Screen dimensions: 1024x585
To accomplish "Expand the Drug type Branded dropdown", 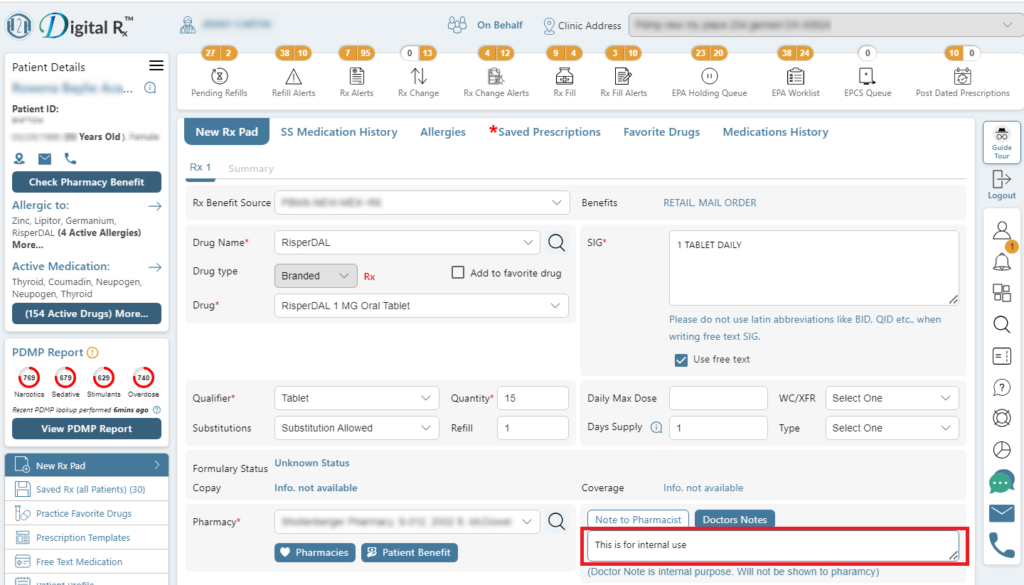I will [x=315, y=276].
